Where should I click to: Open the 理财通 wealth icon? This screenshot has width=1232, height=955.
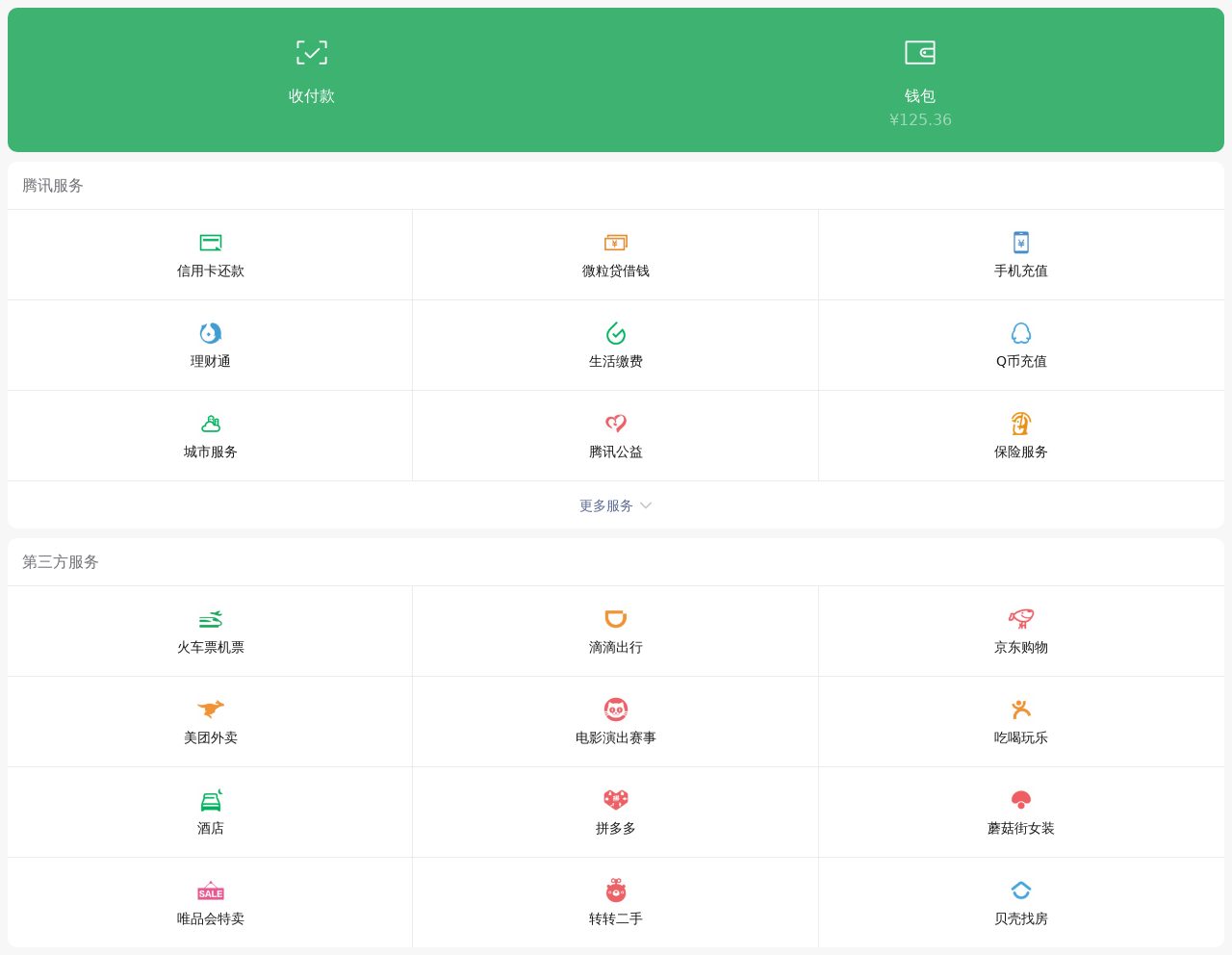(211, 333)
